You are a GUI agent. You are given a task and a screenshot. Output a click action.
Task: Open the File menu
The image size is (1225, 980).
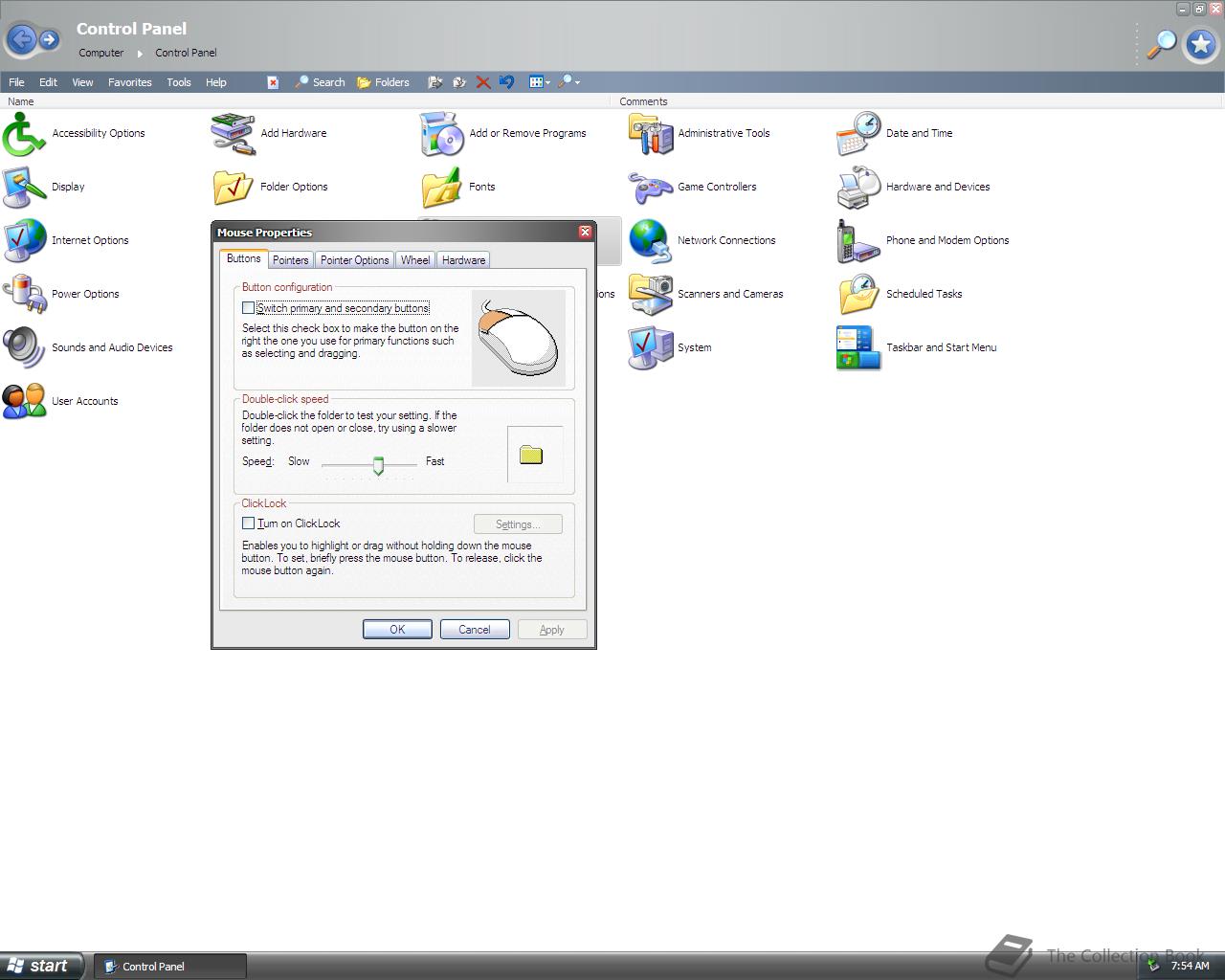[x=16, y=82]
